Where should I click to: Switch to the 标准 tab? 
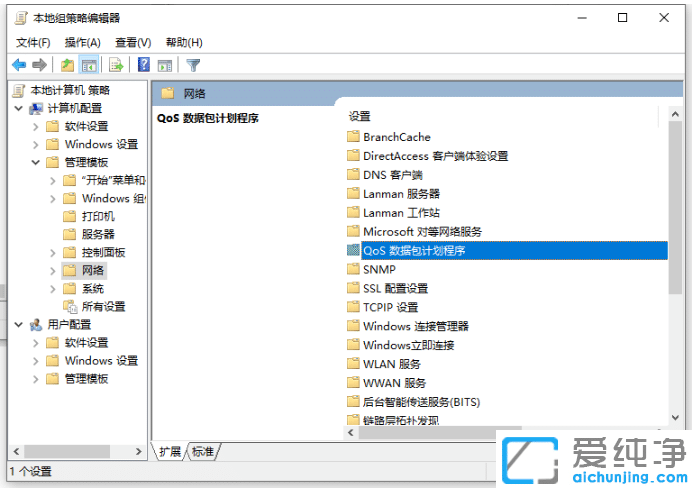click(203, 452)
